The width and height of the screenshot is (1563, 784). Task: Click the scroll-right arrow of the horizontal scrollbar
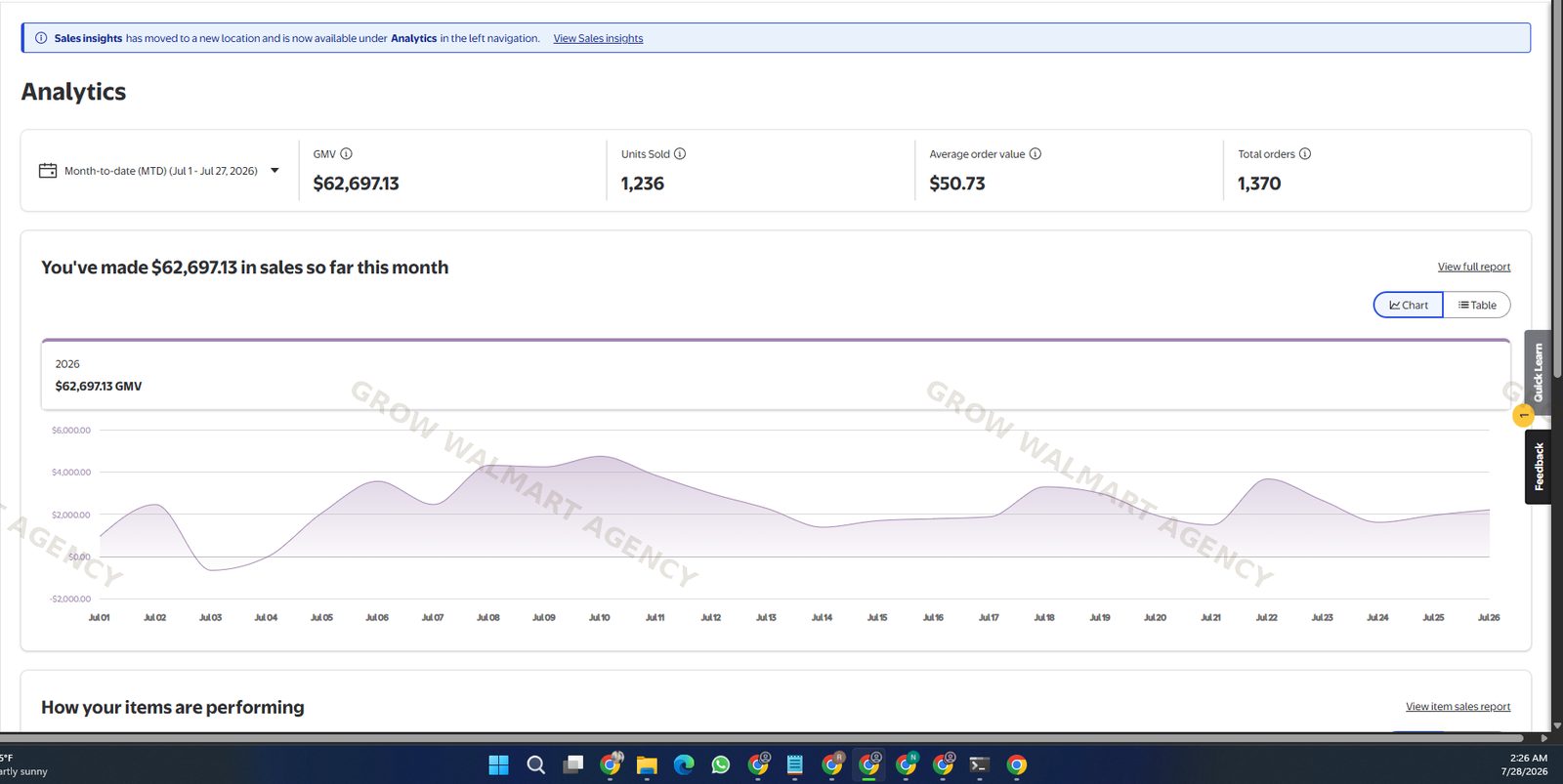tap(1544, 737)
